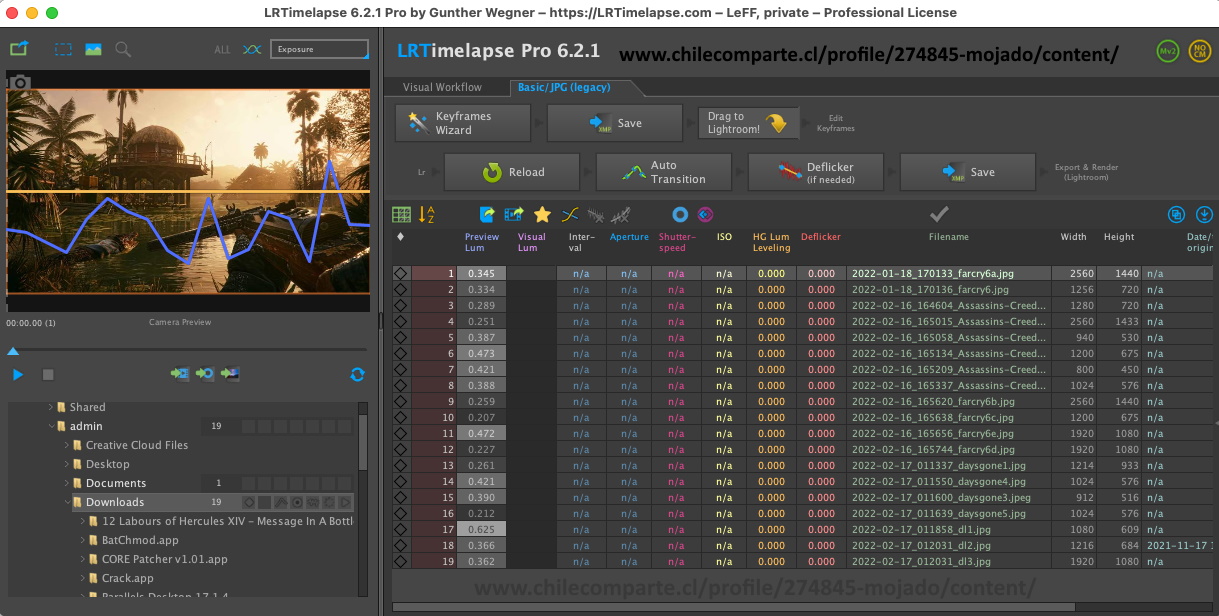Collapse the Downloads folder
The width and height of the screenshot is (1219, 616).
coord(67,502)
